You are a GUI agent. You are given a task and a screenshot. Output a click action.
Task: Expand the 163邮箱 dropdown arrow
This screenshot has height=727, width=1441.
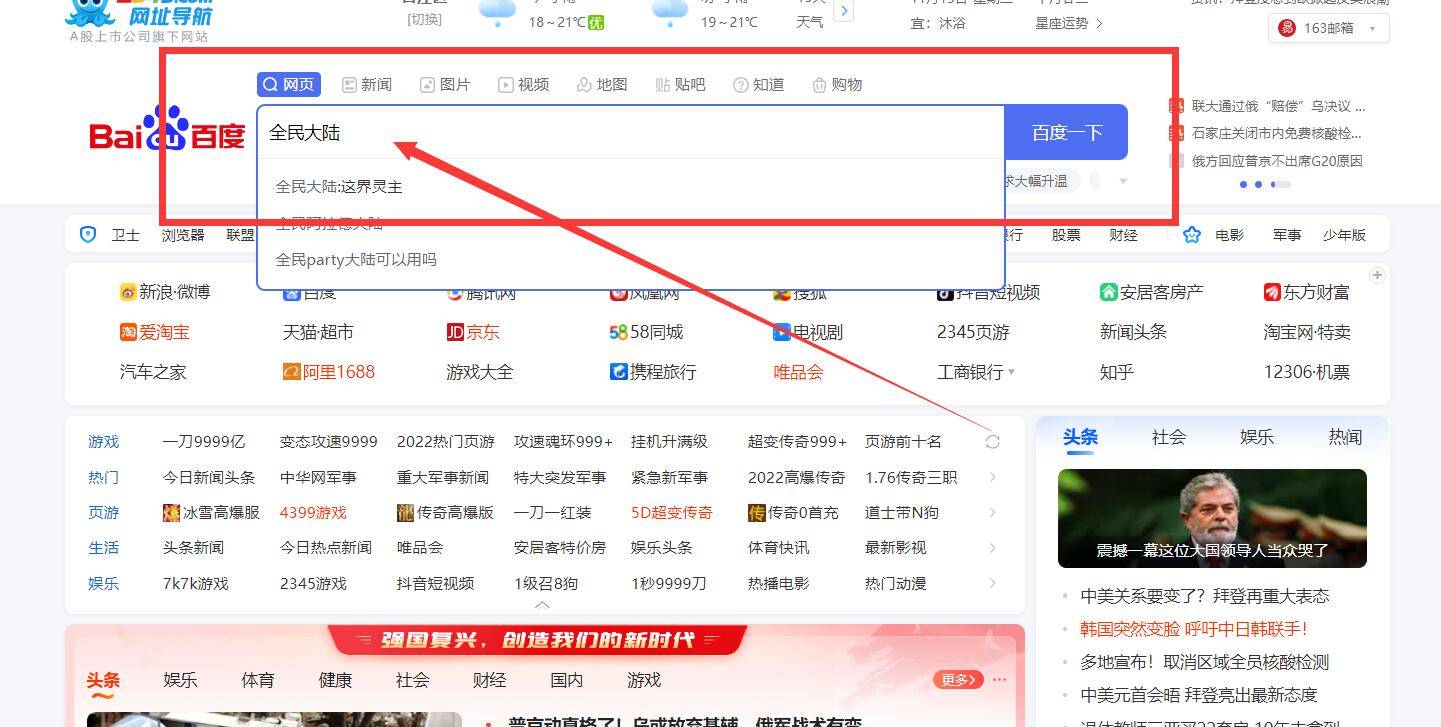(x=1372, y=29)
